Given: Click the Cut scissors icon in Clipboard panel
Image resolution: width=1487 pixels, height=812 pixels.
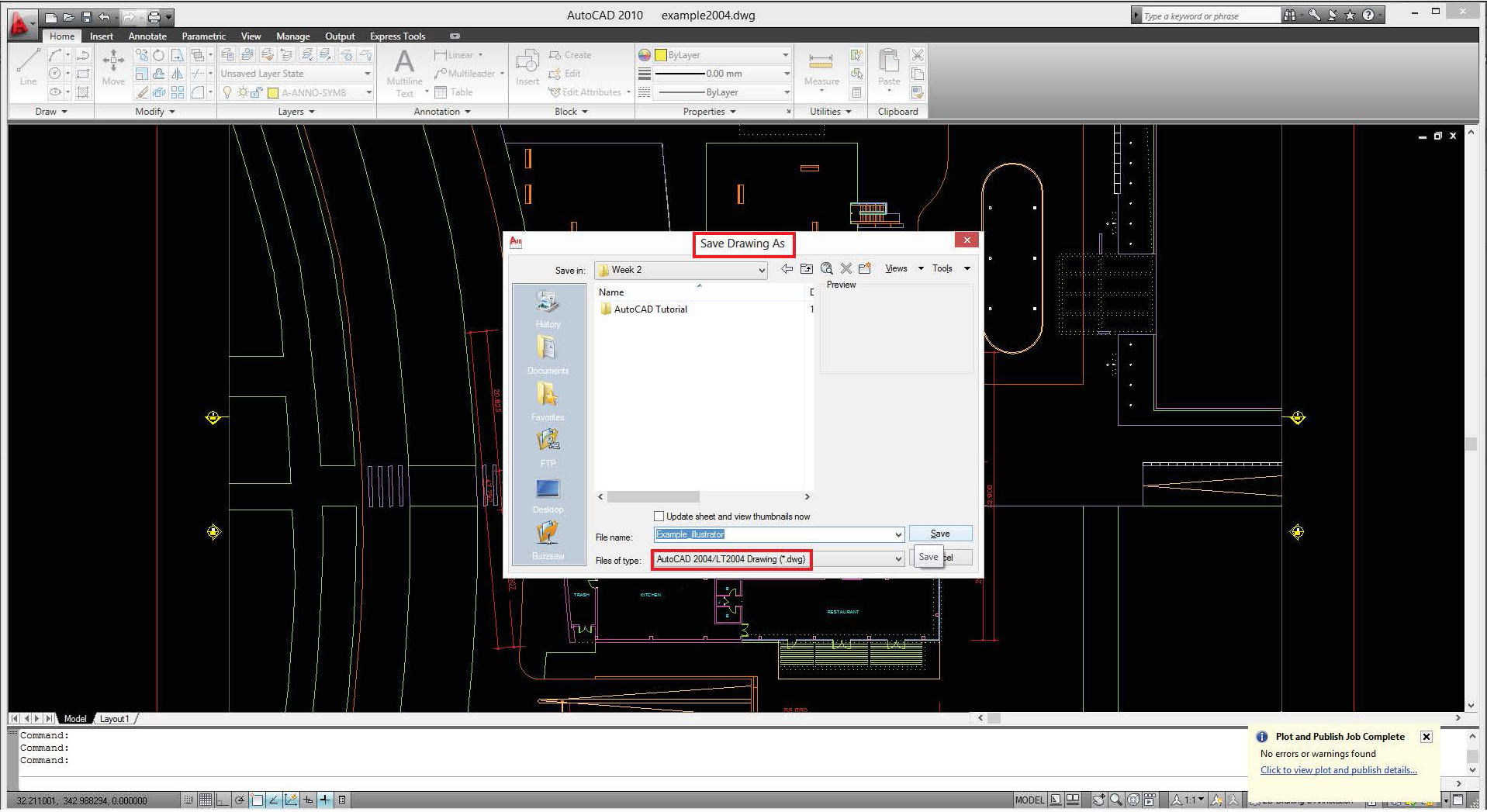Looking at the screenshot, I should point(918,54).
